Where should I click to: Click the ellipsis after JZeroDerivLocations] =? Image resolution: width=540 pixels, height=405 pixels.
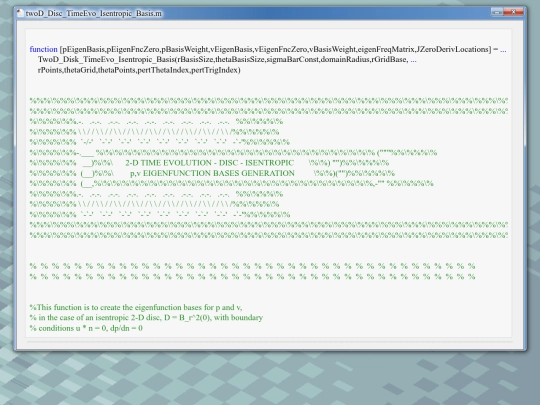point(503,50)
